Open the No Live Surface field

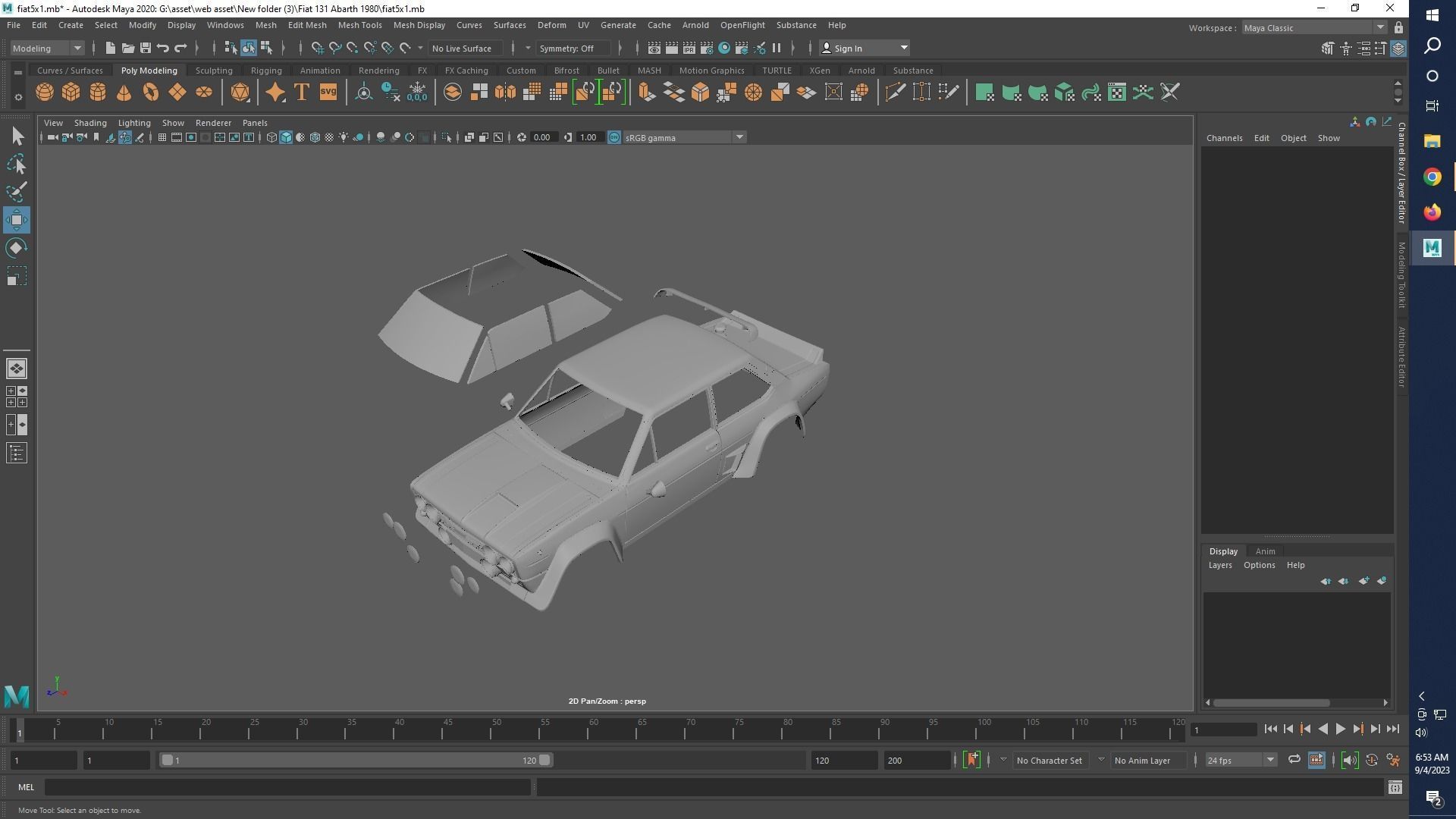[x=465, y=48]
